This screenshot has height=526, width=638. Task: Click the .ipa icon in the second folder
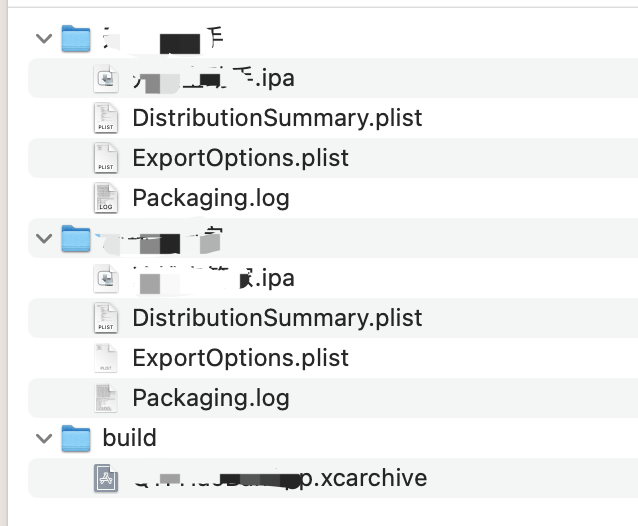tap(106, 278)
